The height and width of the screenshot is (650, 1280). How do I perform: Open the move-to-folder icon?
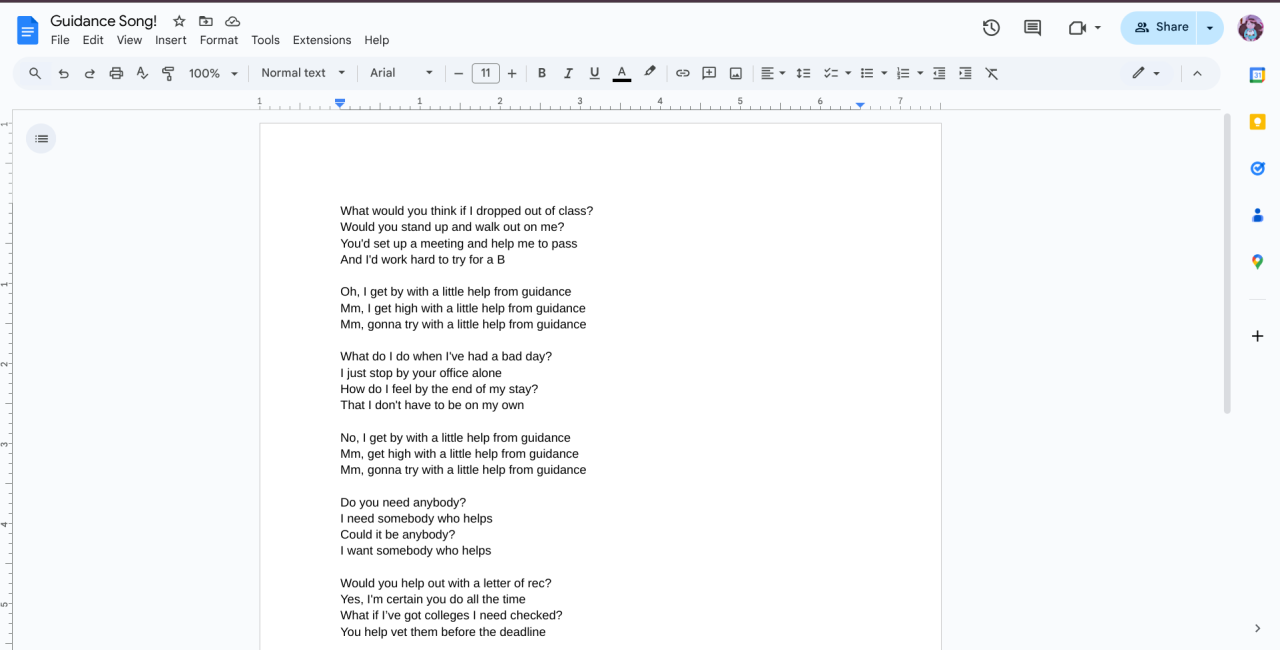coord(206,21)
